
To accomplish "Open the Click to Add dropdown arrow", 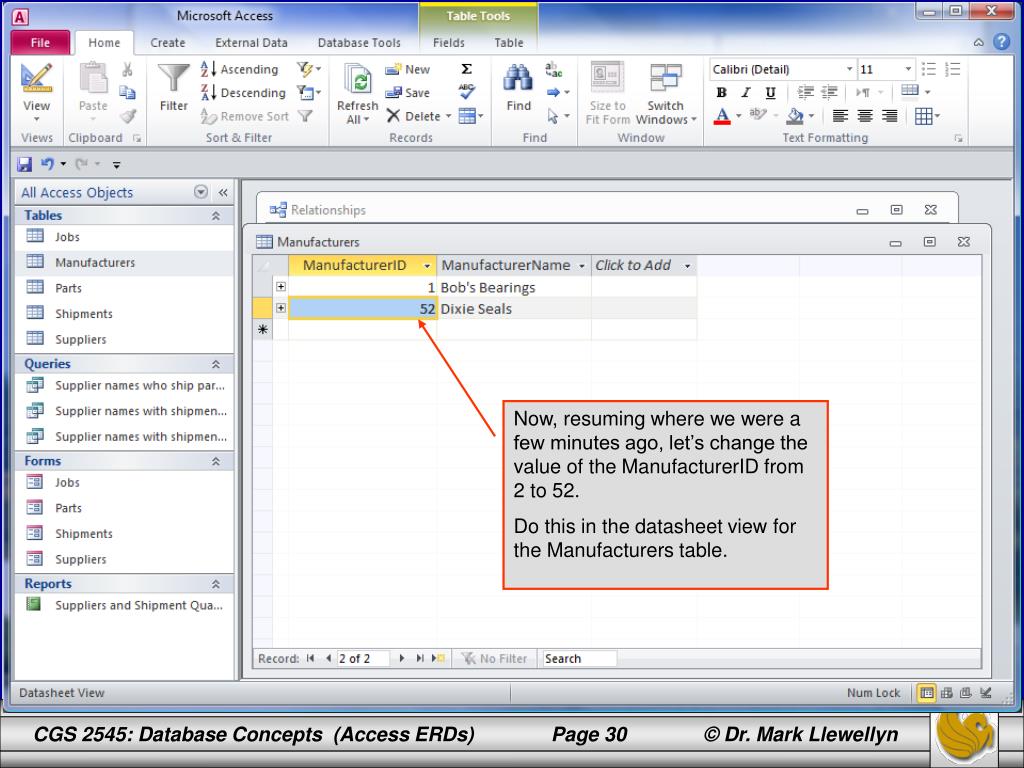I will pos(687,266).
